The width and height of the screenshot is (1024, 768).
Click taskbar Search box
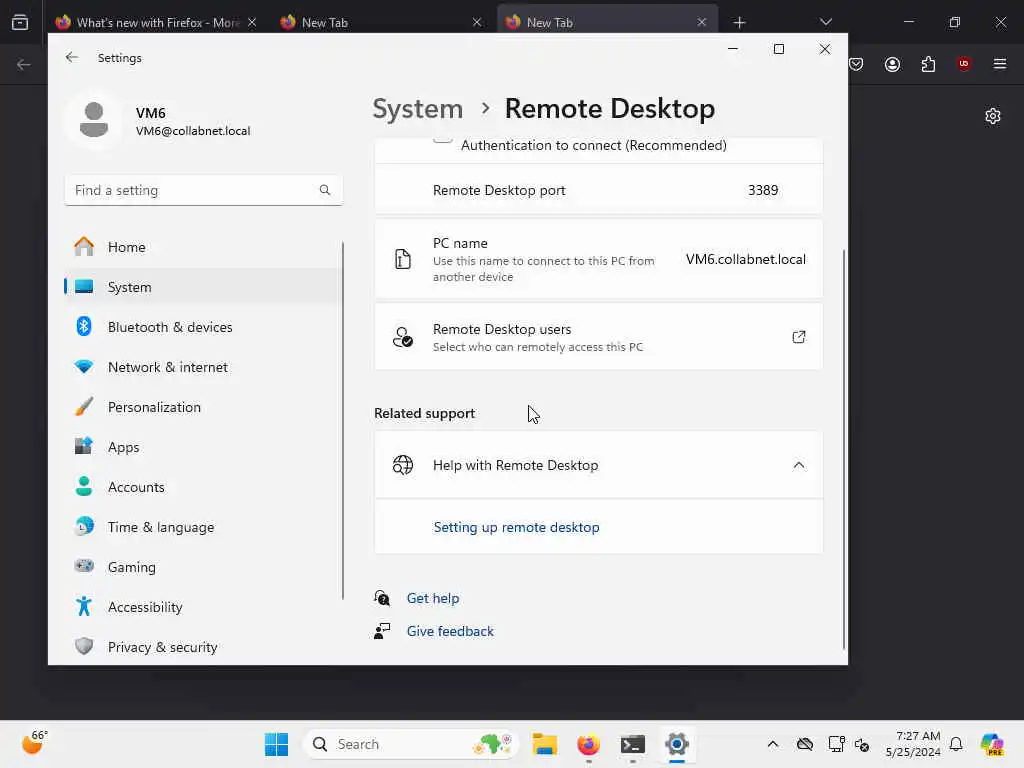click(x=411, y=744)
